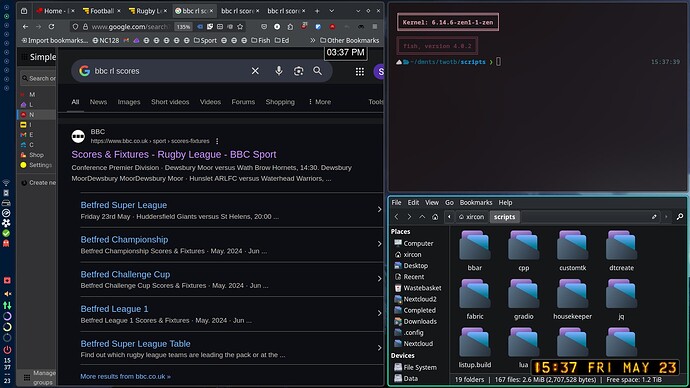This screenshot has height=388, width=690.
Task: Bookmark this page with the star icon
Action: [240, 26]
